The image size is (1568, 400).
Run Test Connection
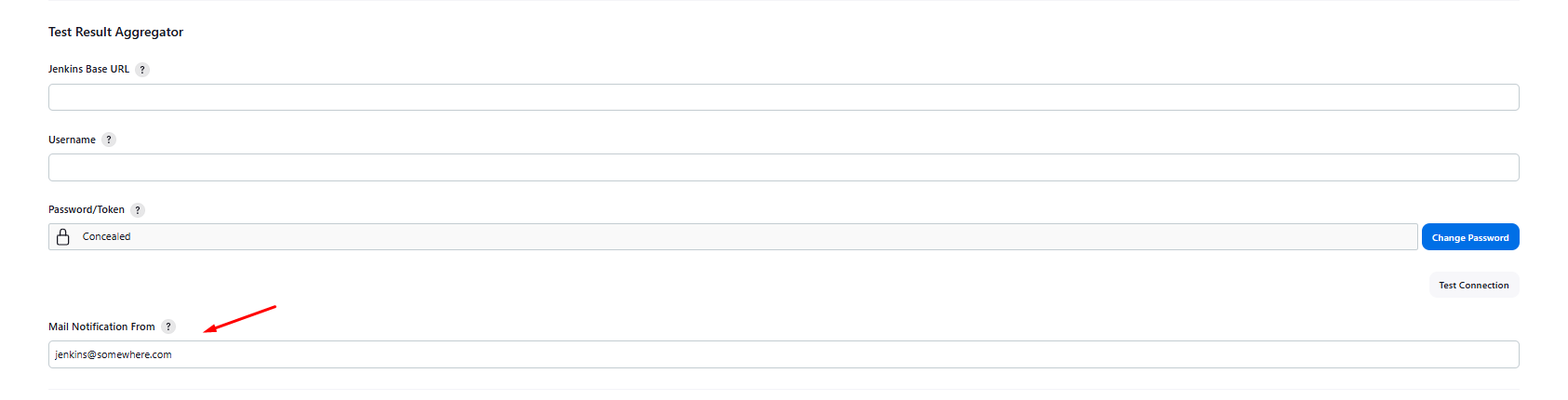tap(1474, 285)
